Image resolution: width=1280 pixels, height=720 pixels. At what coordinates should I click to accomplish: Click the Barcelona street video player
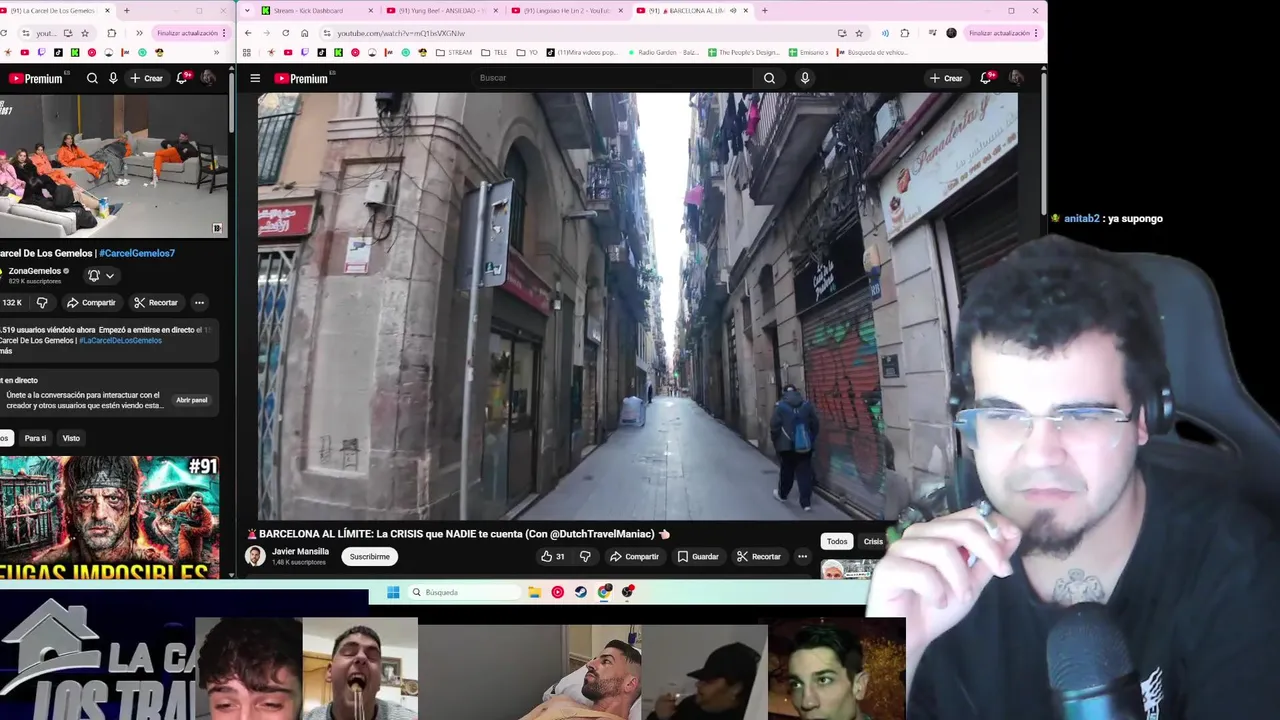pos(637,306)
